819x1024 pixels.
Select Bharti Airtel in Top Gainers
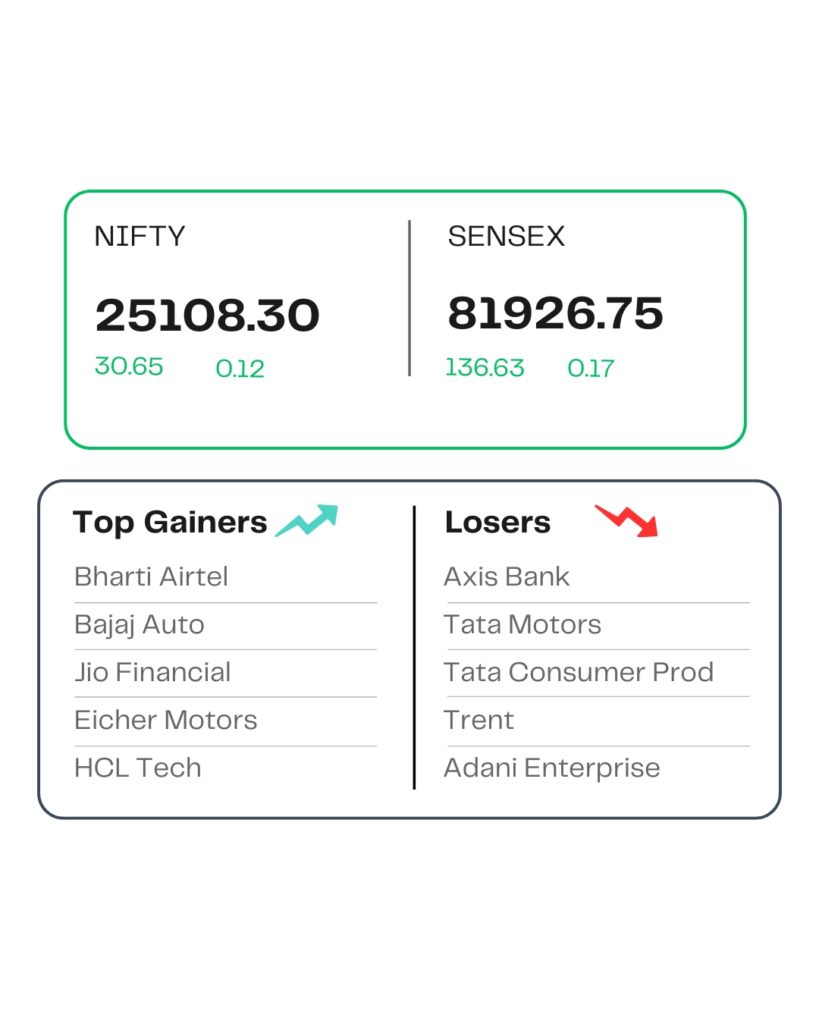[151, 577]
